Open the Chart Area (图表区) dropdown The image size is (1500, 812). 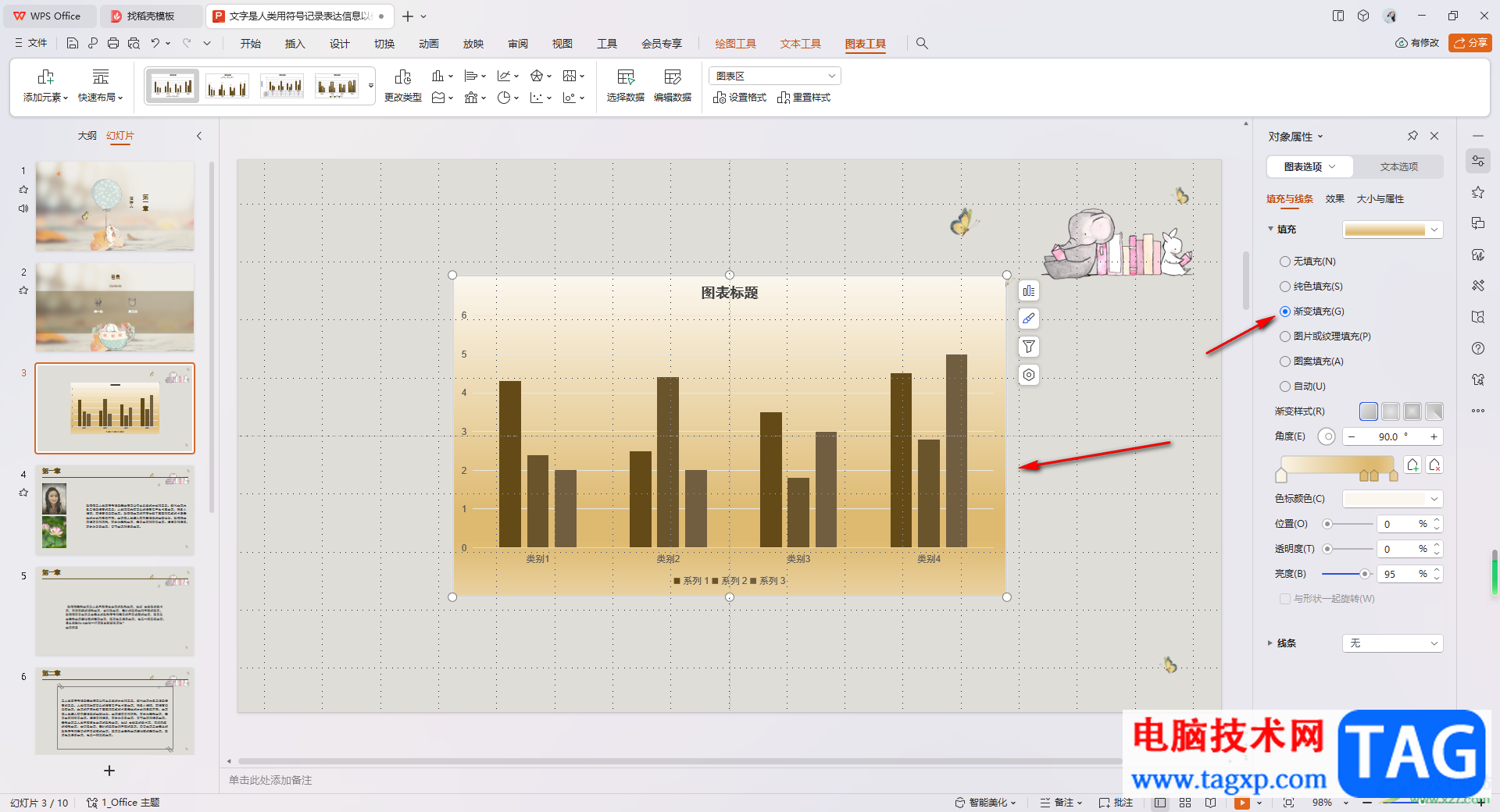pos(775,76)
